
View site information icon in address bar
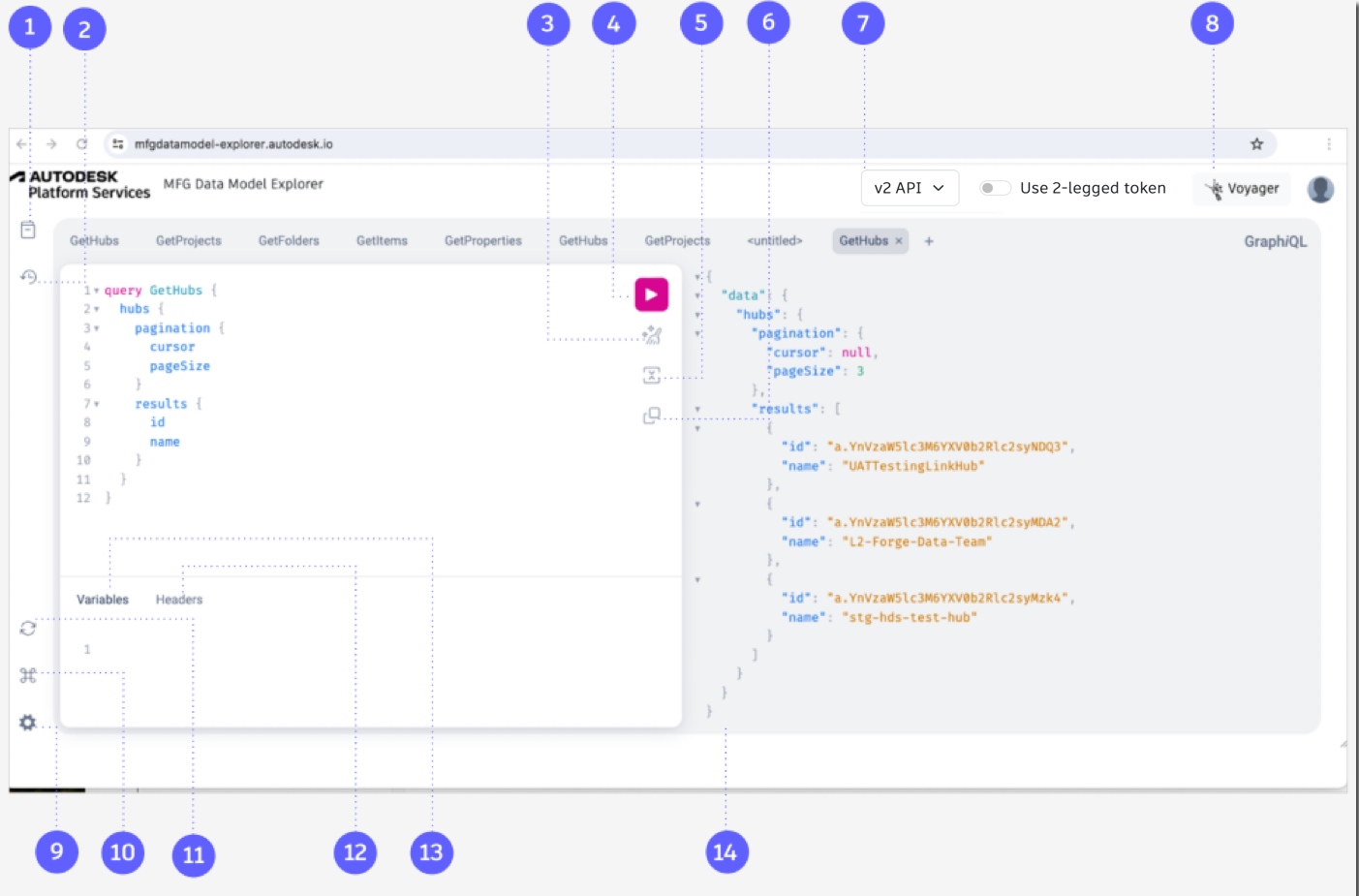pos(118,144)
